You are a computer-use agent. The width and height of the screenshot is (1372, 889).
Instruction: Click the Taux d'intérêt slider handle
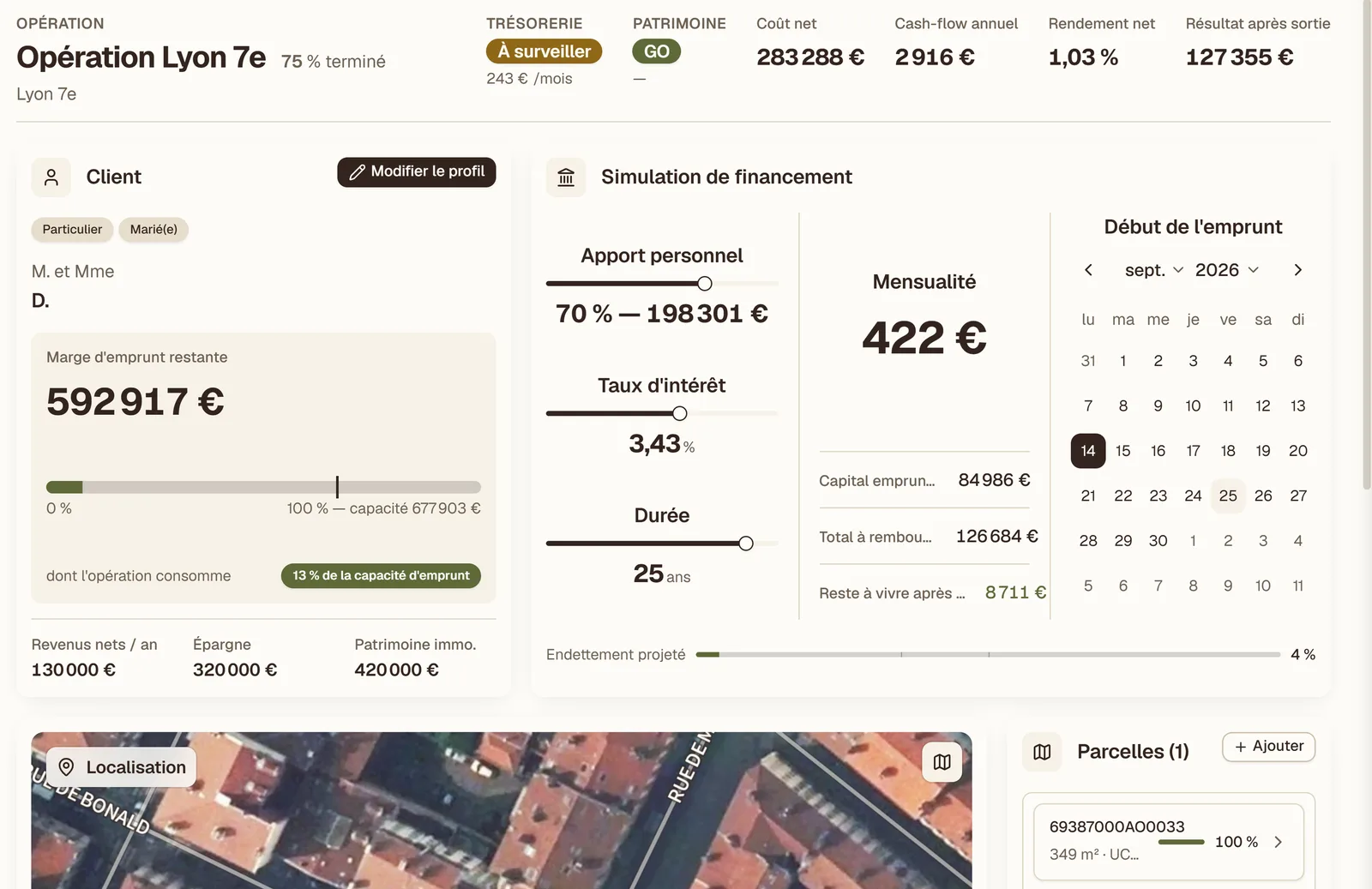point(680,413)
